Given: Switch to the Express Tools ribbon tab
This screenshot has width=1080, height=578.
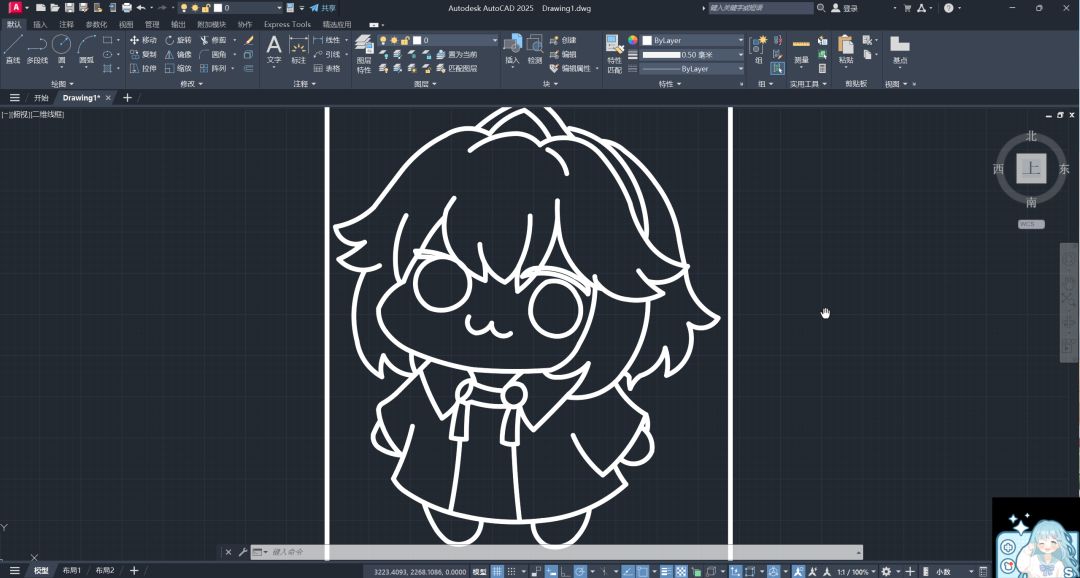Looking at the screenshot, I should pyautogui.click(x=287, y=24).
